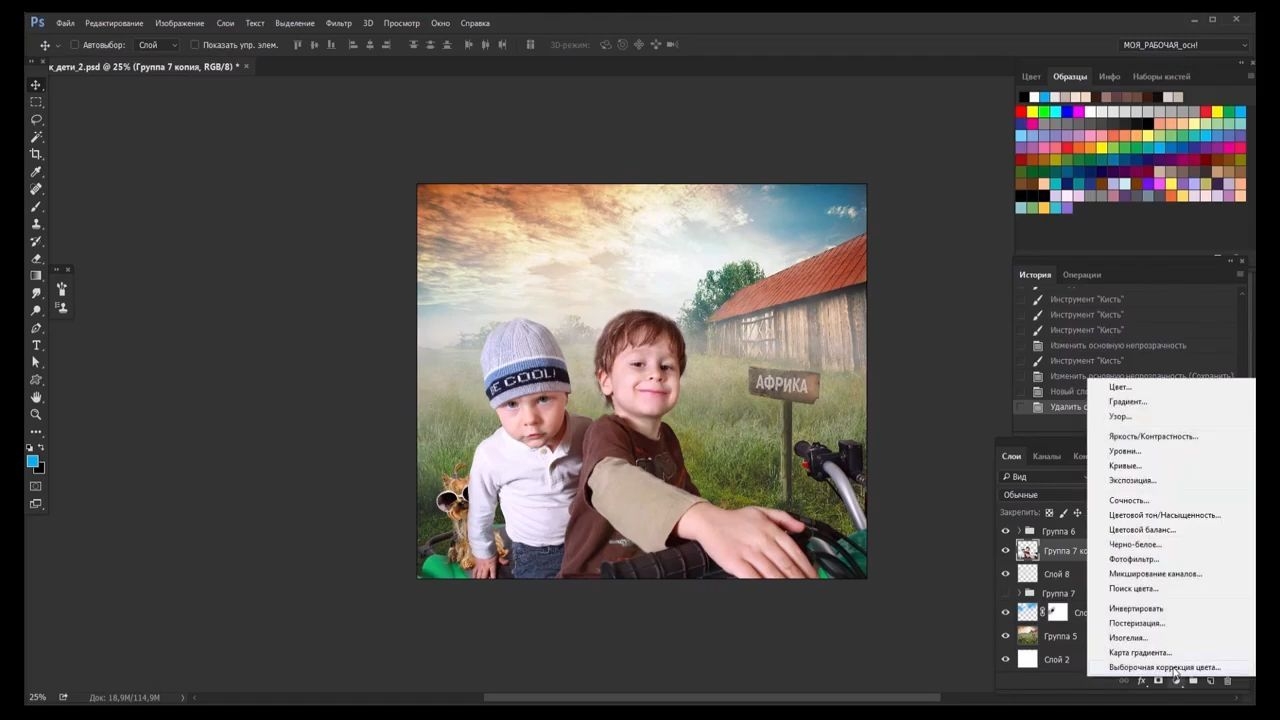Image resolution: width=1280 pixels, height=720 pixels.
Task: Select the Path Selection tool
Action: click(x=36, y=362)
